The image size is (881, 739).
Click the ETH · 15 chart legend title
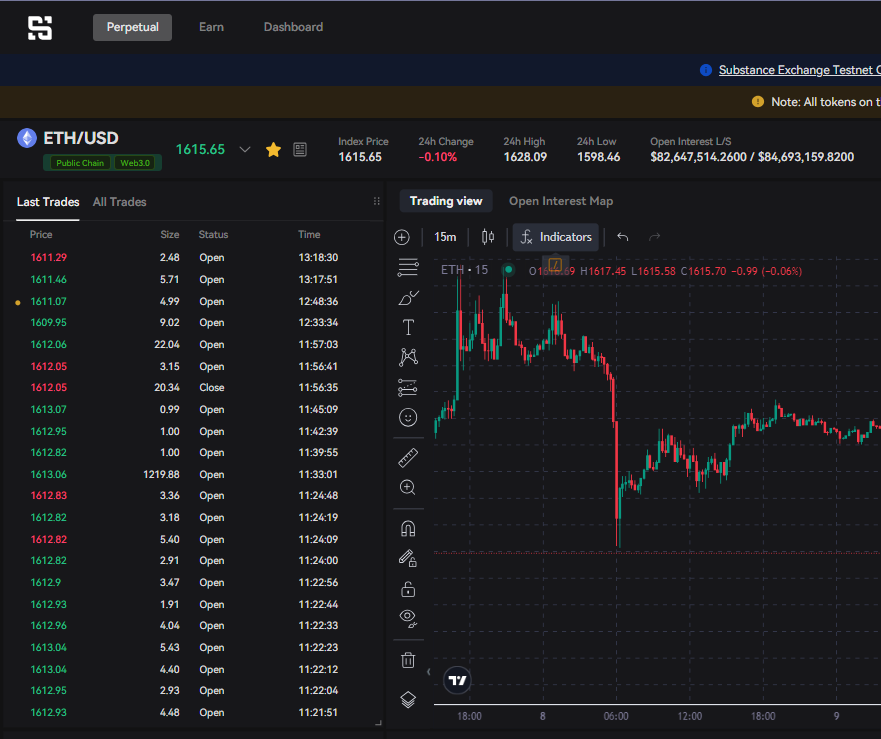(x=464, y=270)
